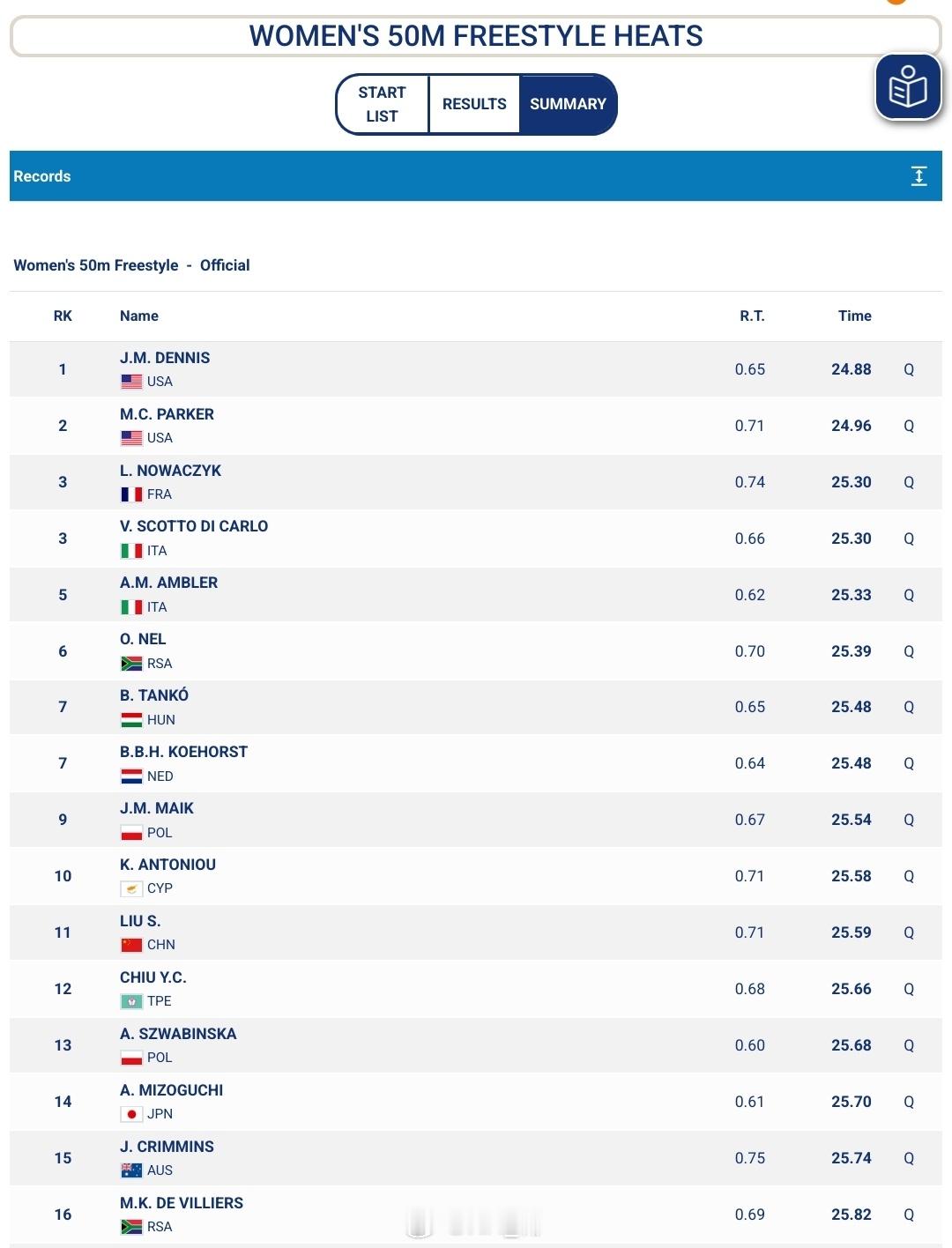This screenshot has width=952, height=1248.
Task: Switch to the Results tab
Action: tap(474, 104)
